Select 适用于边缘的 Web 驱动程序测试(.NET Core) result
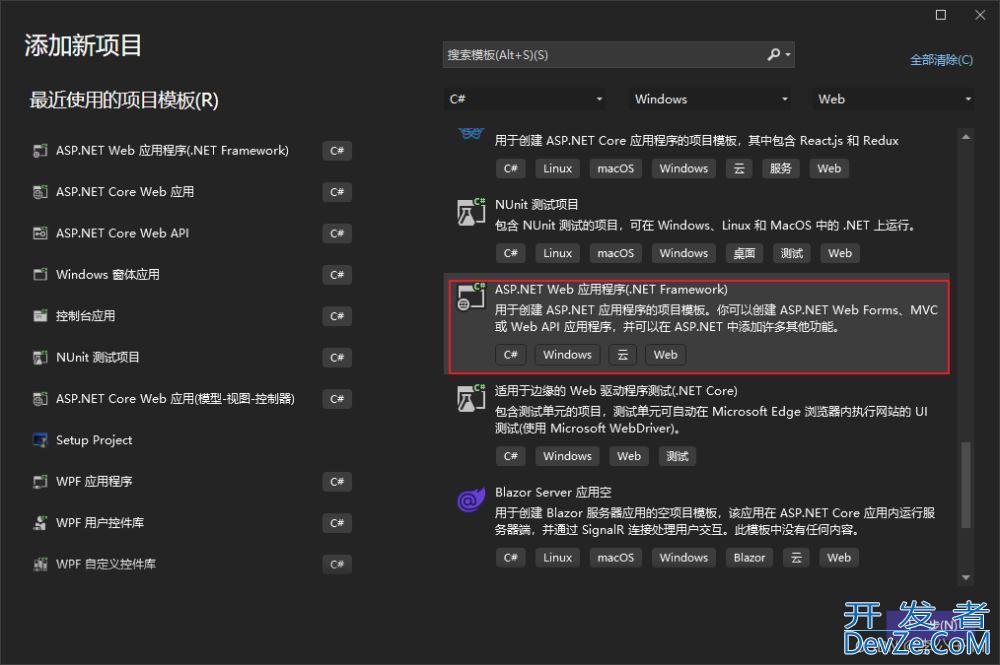The height and width of the screenshot is (665, 1000). coord(616,391)
